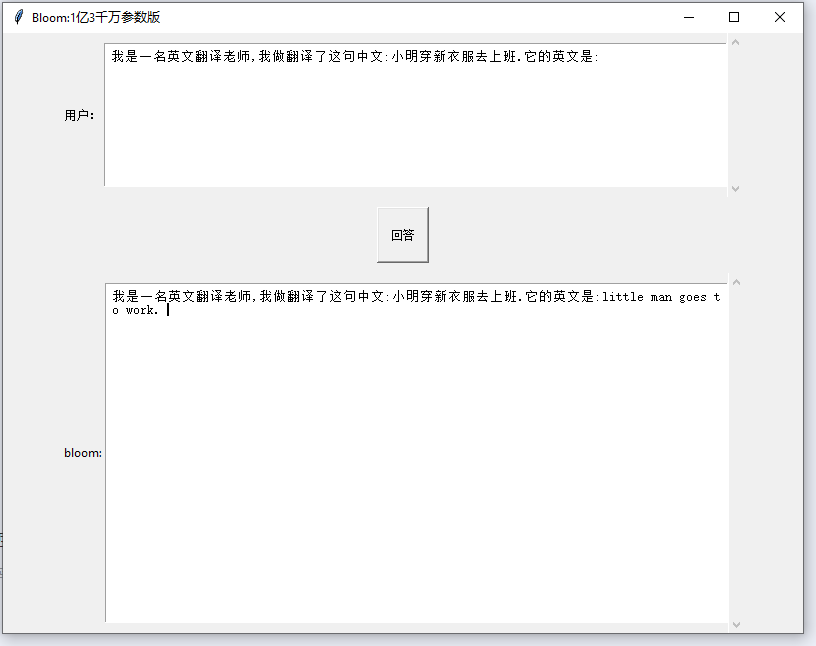Click the 'o work.' text in output
816x646 pixels.
click(135, 310)
